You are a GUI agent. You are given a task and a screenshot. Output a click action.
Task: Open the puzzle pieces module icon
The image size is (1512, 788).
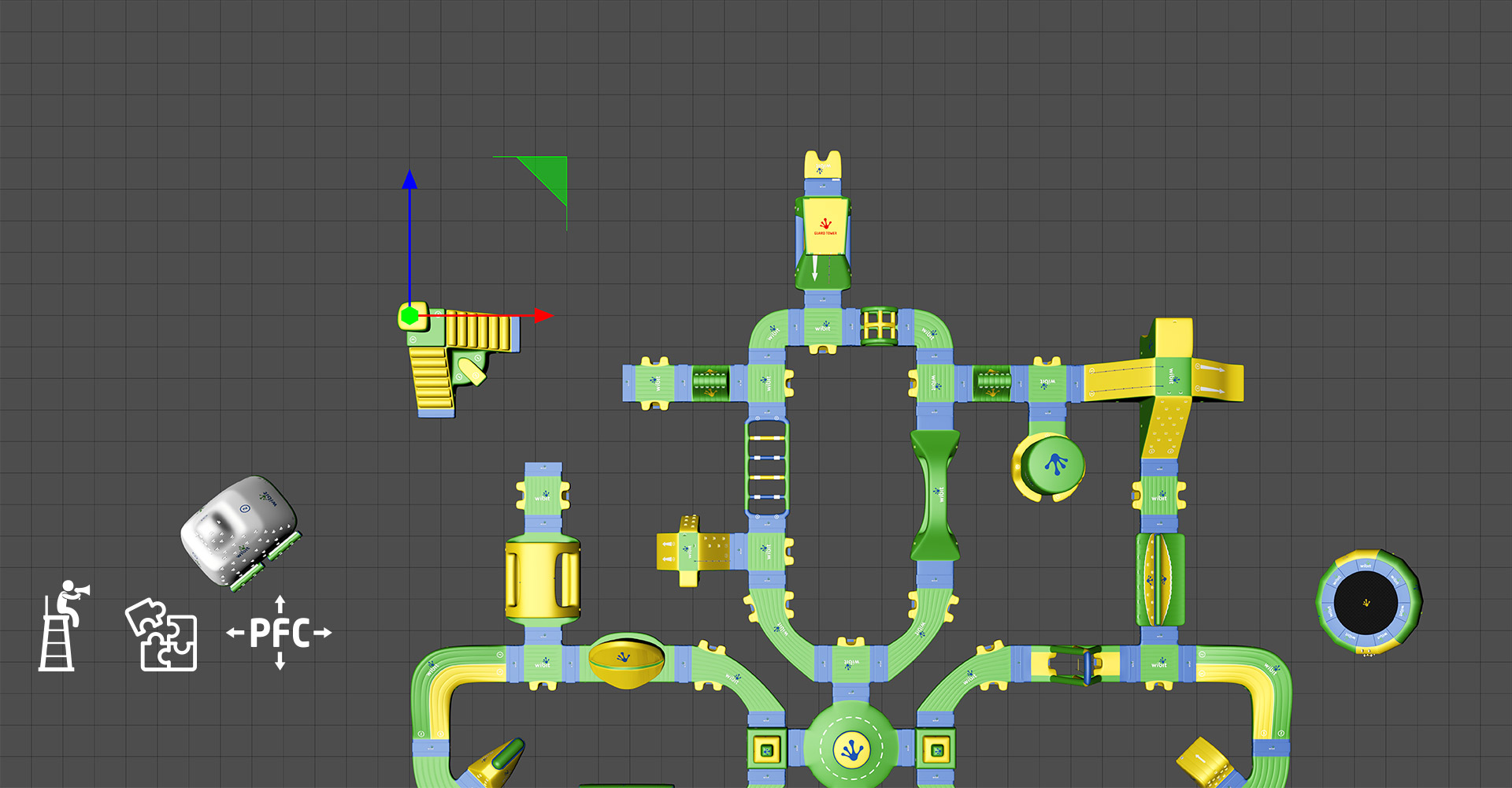point(161,634)
